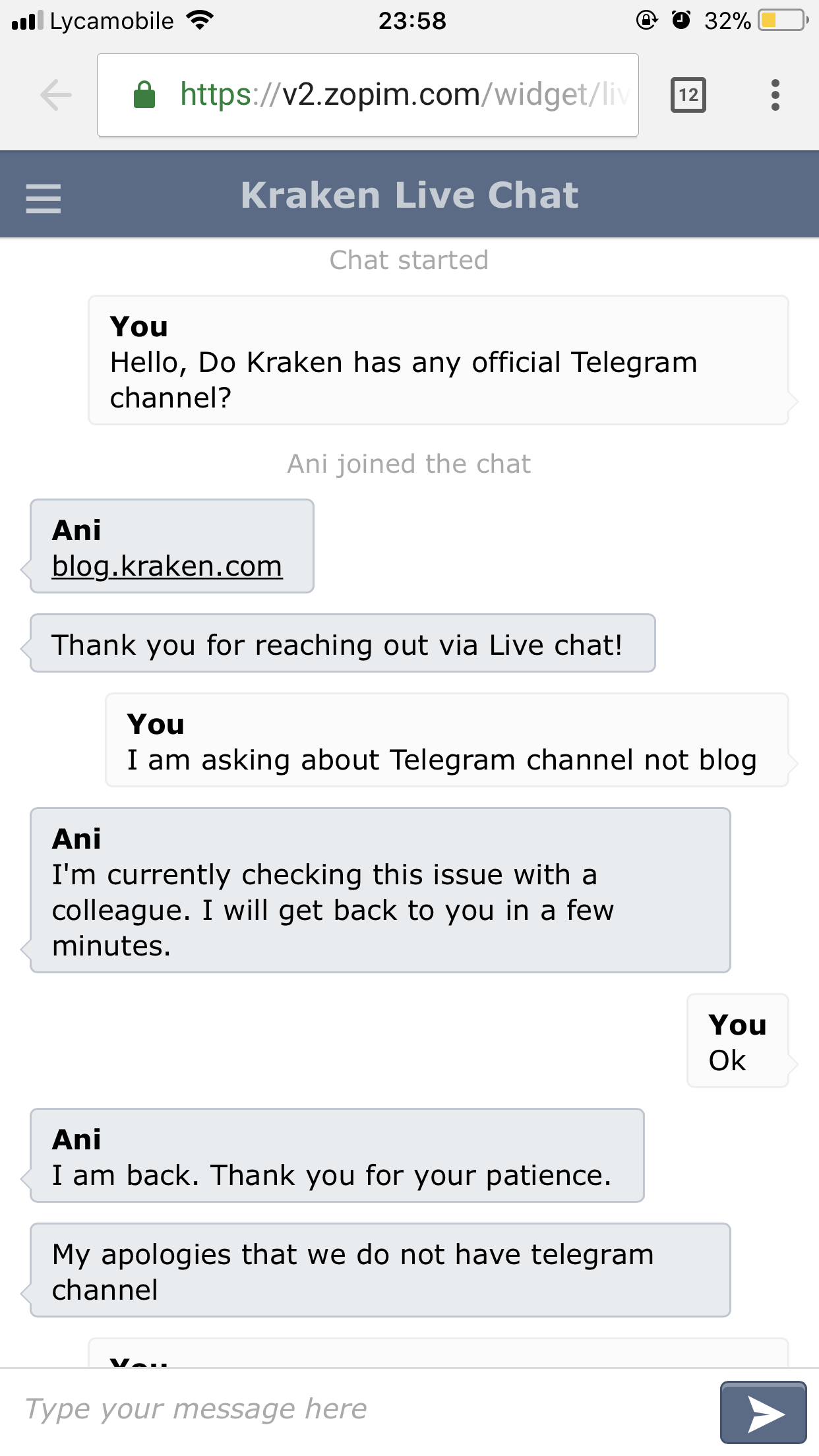
Task: Go back with the browser arrow
Action: coord(56,95)
